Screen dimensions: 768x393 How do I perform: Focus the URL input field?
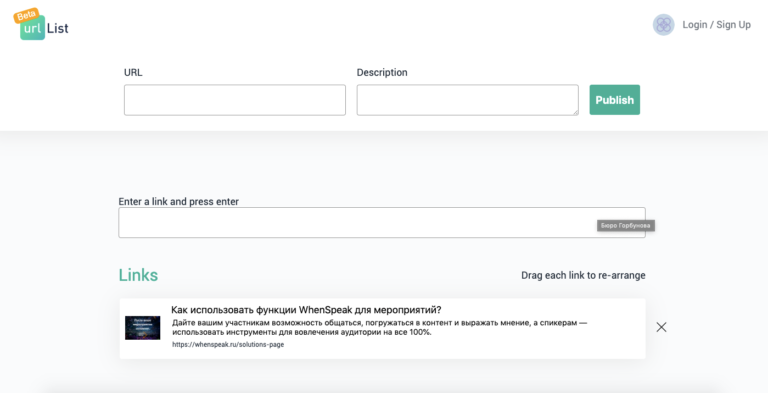(235, 100)
